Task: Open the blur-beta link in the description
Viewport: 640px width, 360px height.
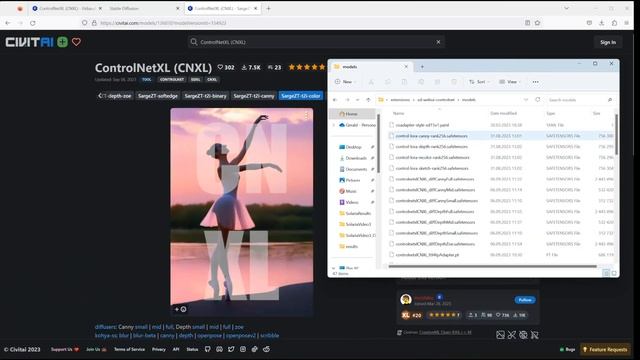Action: click(x=144, y=336)
